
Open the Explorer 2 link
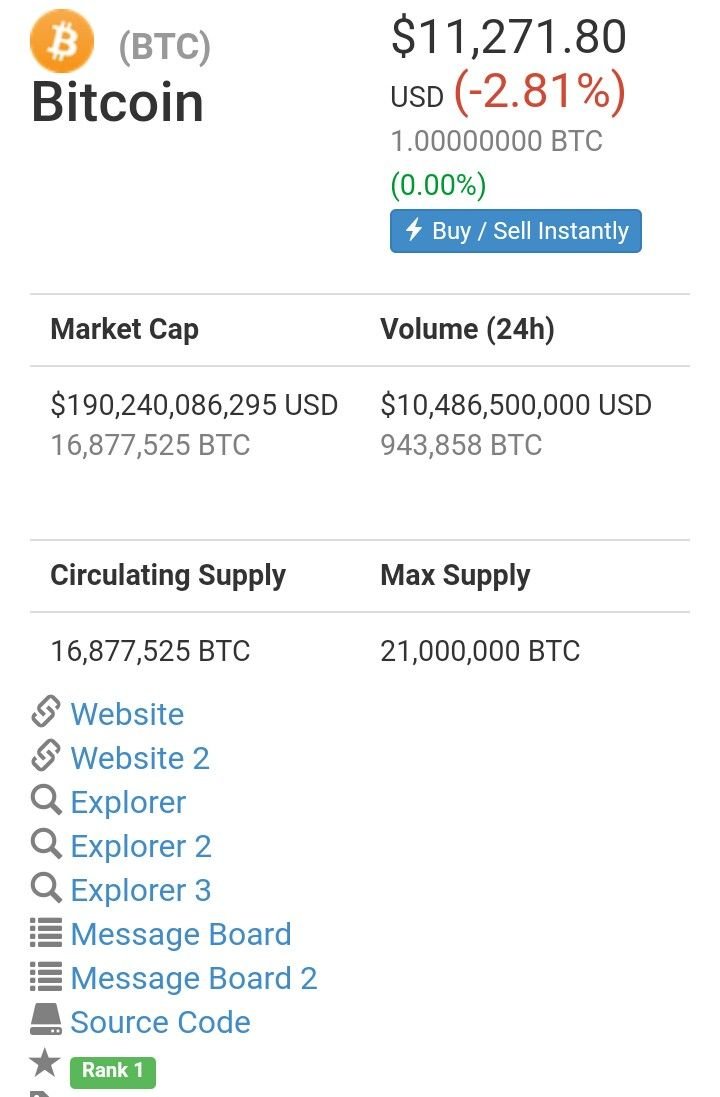[x=141, y=847]
